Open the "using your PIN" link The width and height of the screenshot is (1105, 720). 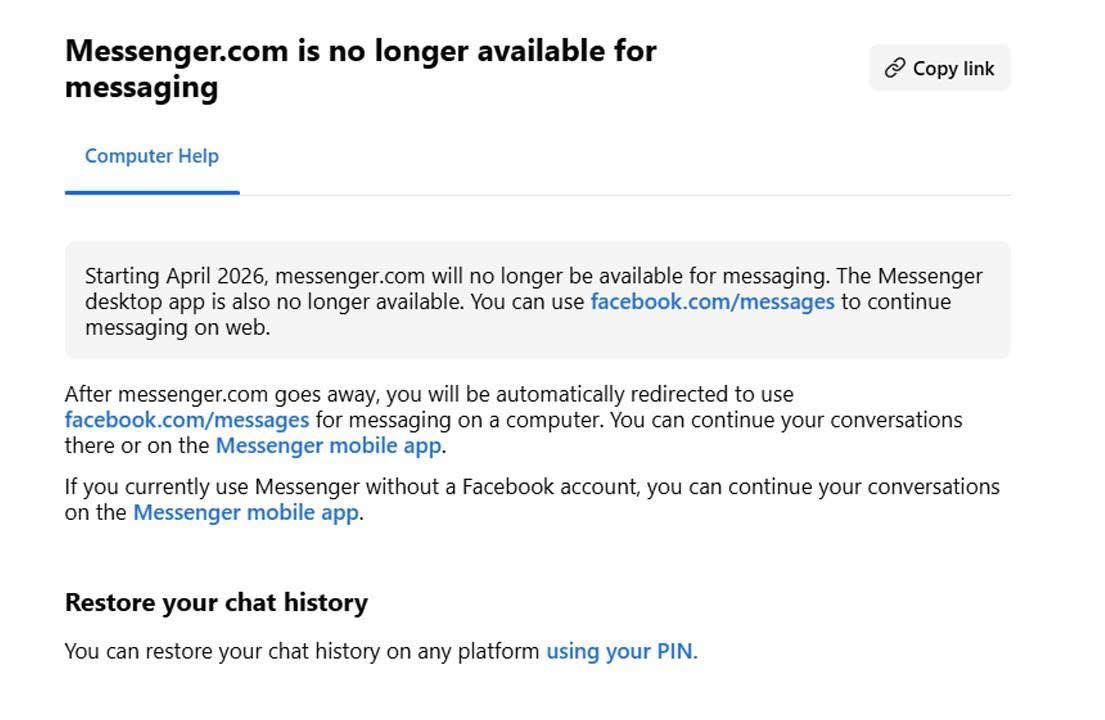point(619,652)
